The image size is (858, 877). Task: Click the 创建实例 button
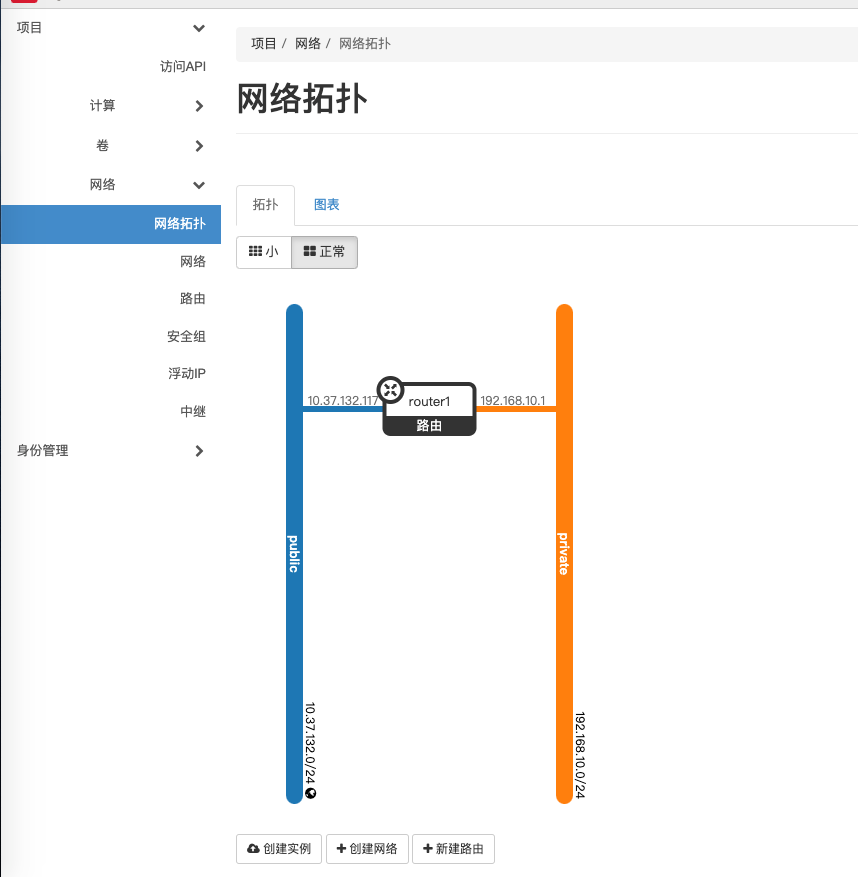[278, 848]
